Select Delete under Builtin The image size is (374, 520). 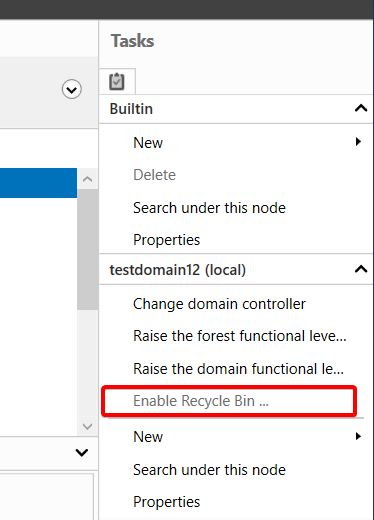click(x=154, y=175)
